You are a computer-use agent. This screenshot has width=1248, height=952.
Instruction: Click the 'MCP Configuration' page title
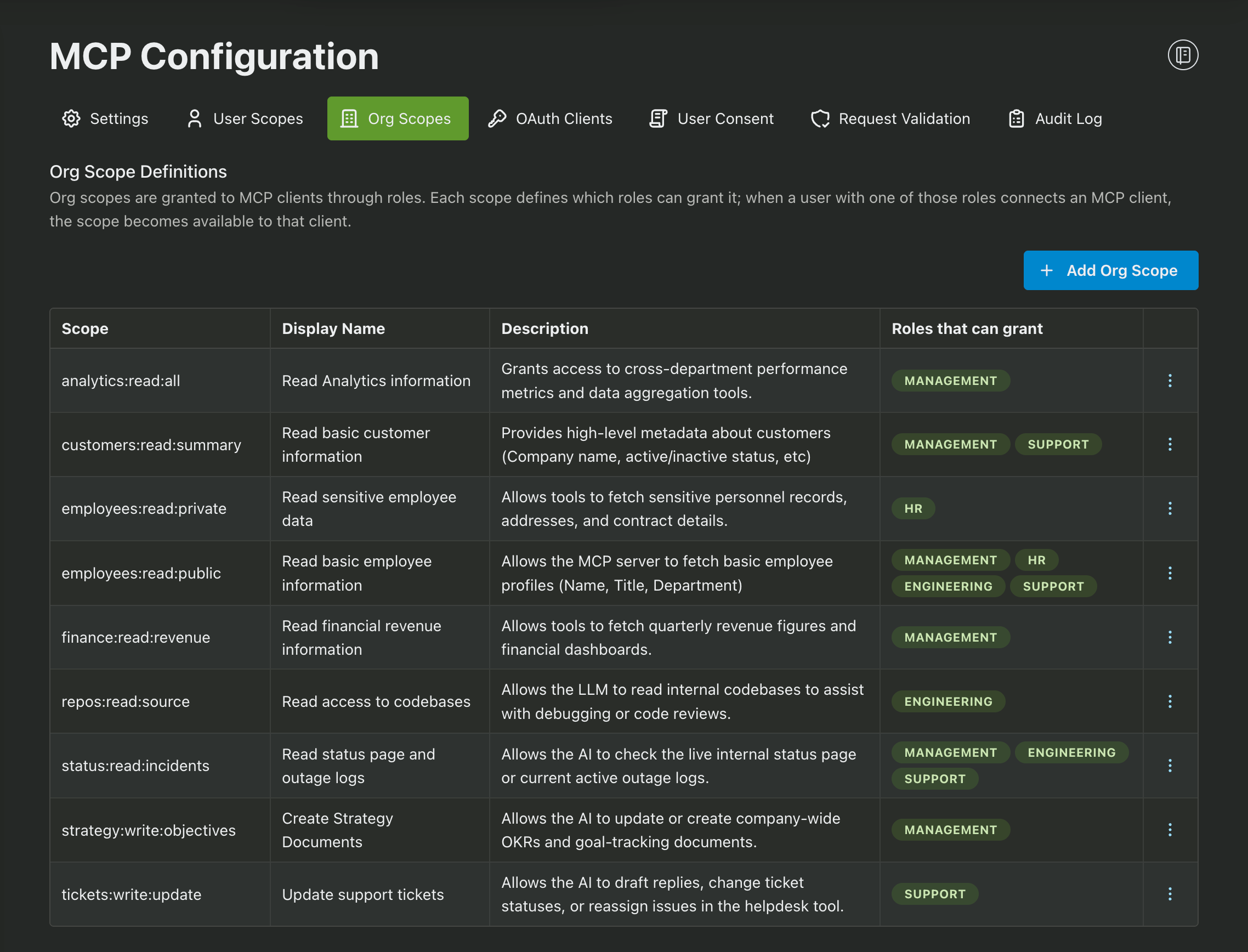click(x=214, y=56)
